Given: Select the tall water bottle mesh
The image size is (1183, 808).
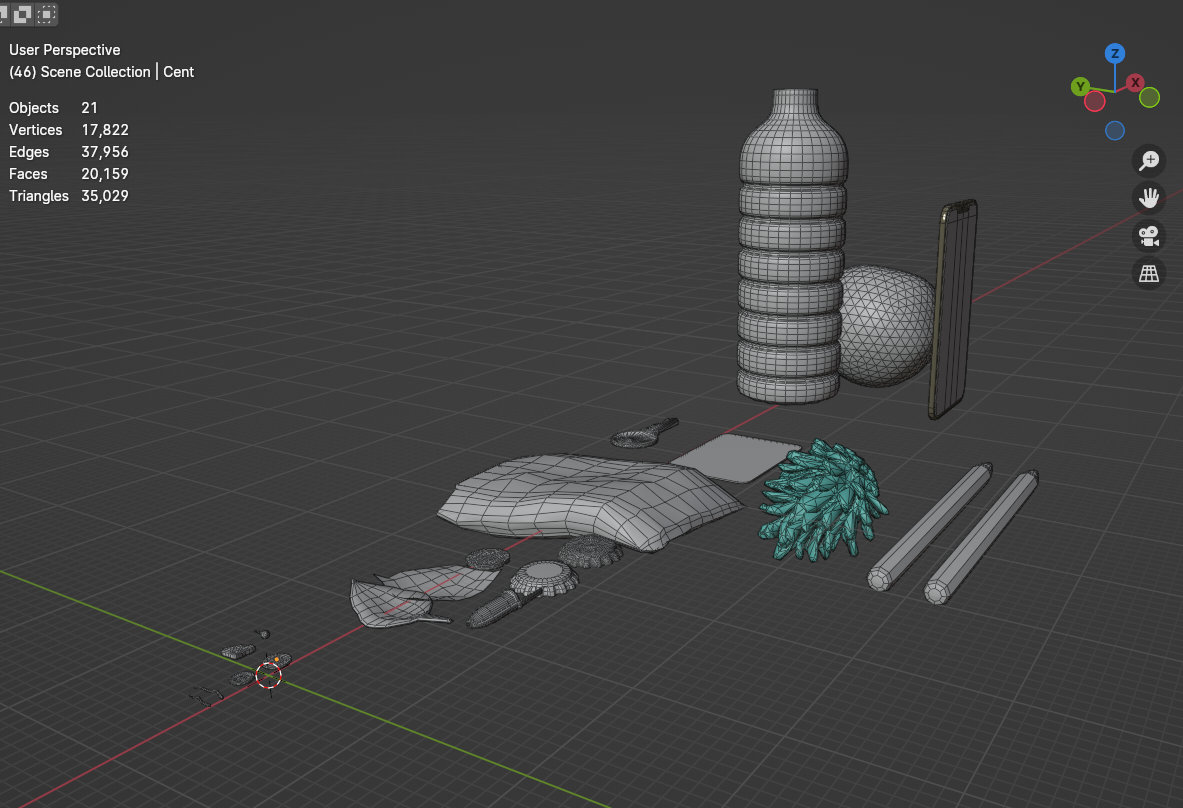Looking at the screenshot, I should (x=791, y=249).
